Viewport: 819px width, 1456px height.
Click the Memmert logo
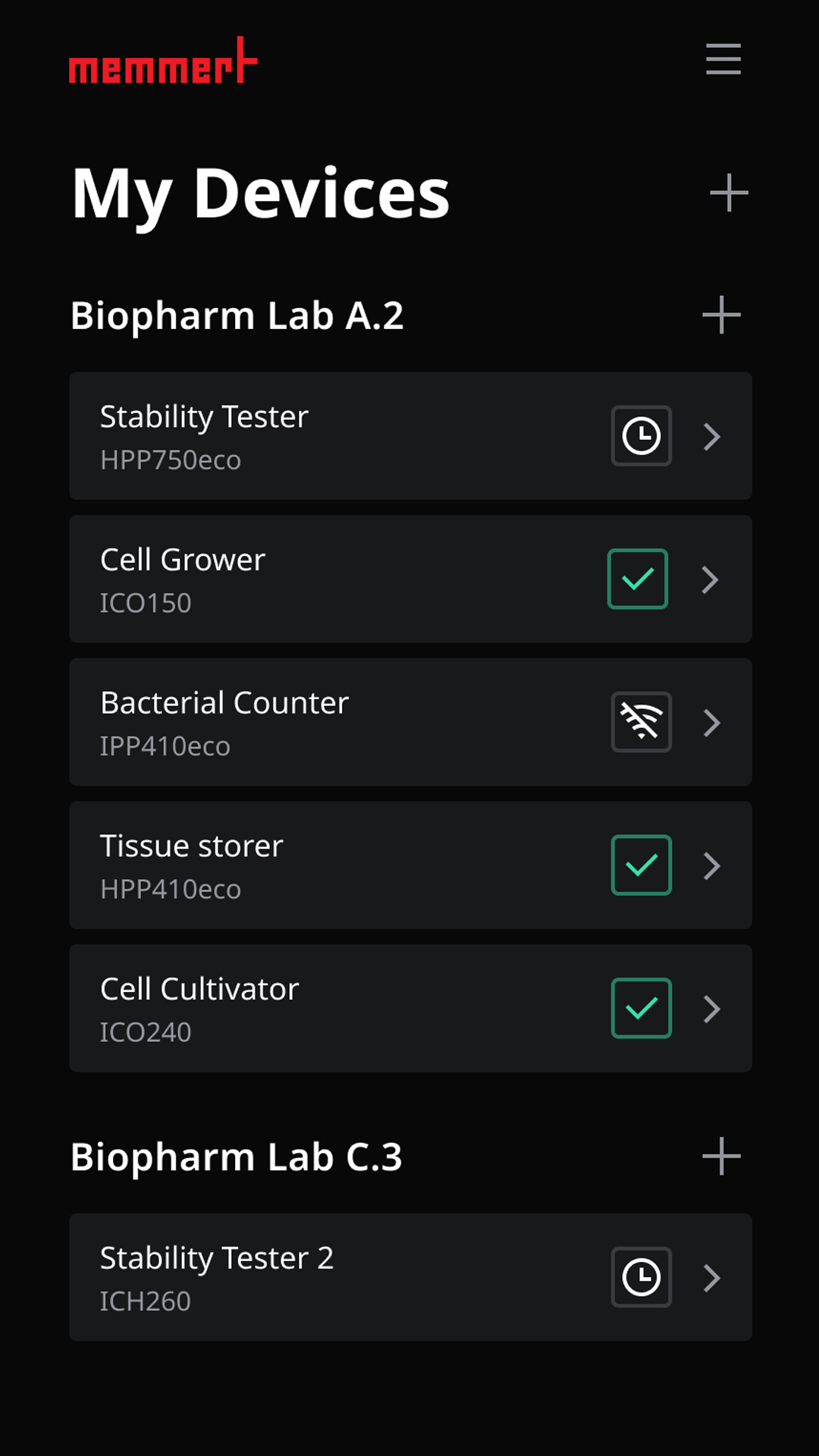[163, 60]
